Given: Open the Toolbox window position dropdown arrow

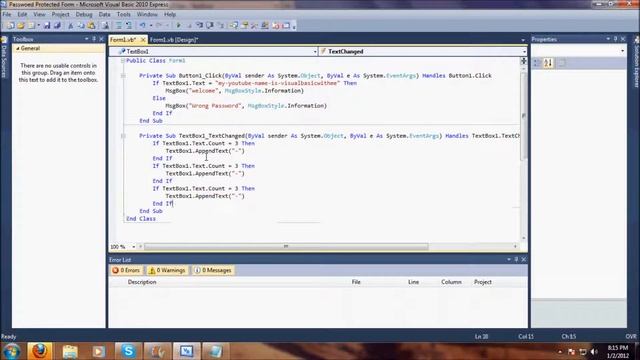Looking at the screenshot, I should 87,39.
